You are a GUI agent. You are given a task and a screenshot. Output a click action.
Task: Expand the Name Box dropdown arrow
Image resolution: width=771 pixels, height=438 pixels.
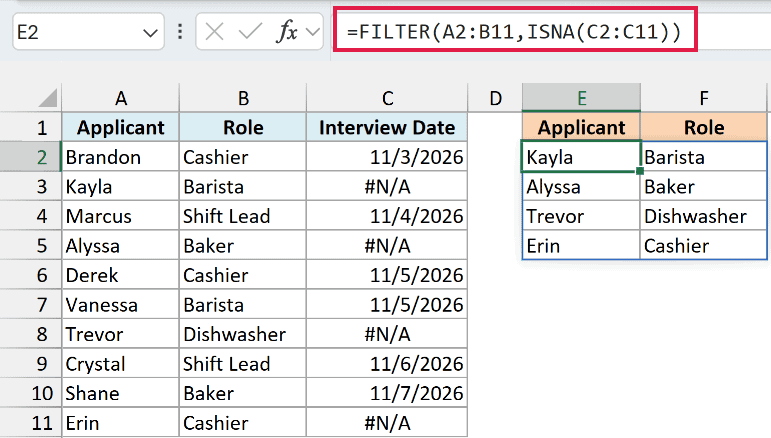click(x=150, y=33)
